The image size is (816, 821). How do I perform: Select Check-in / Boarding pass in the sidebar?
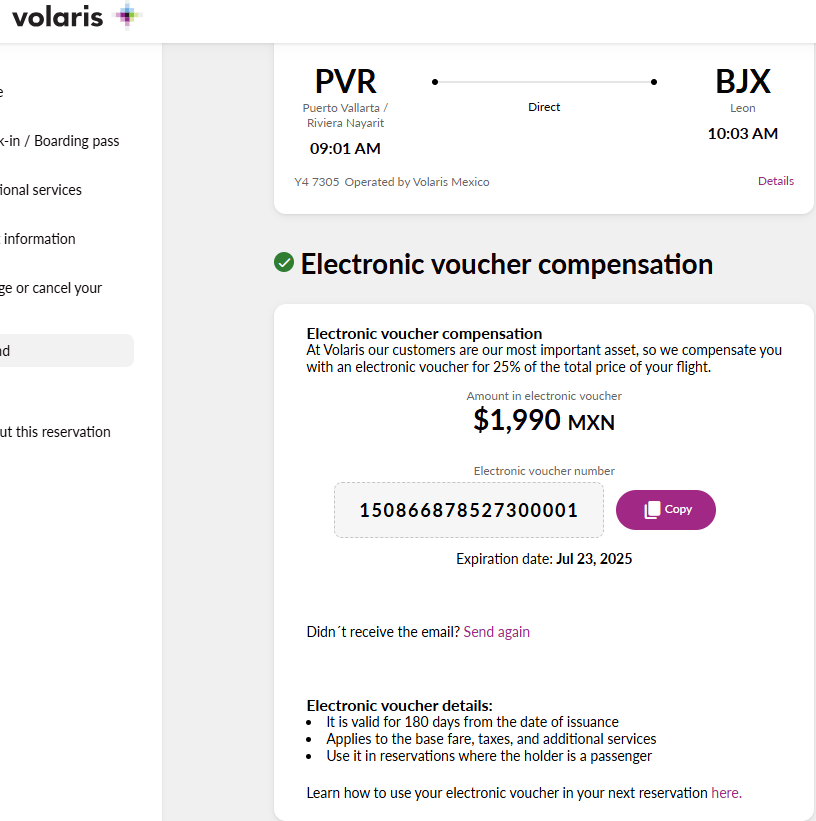pos(59,141)
